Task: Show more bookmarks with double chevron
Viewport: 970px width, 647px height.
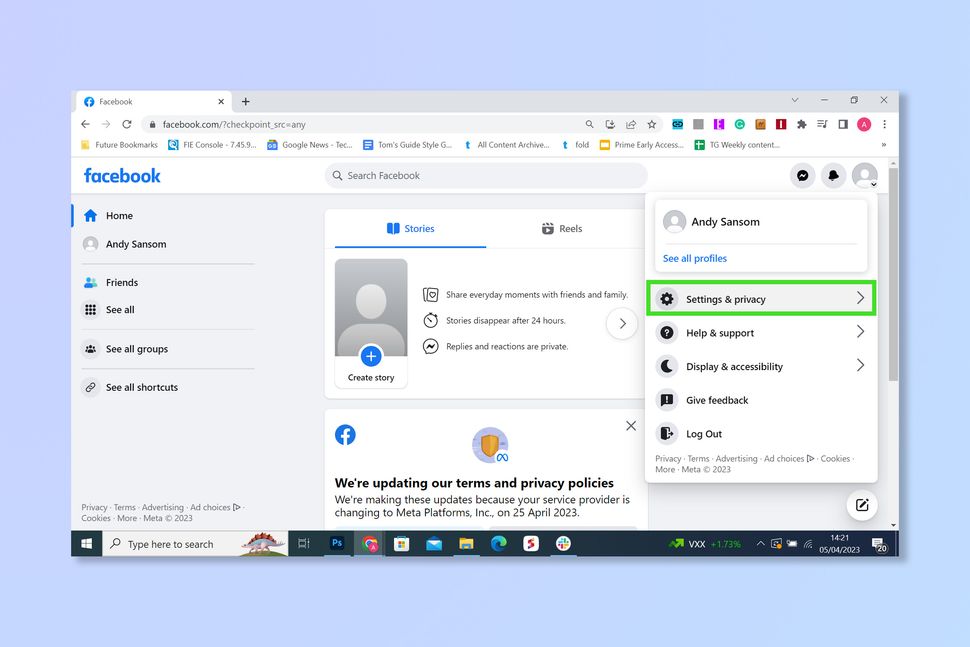Action: pos(883,145)
